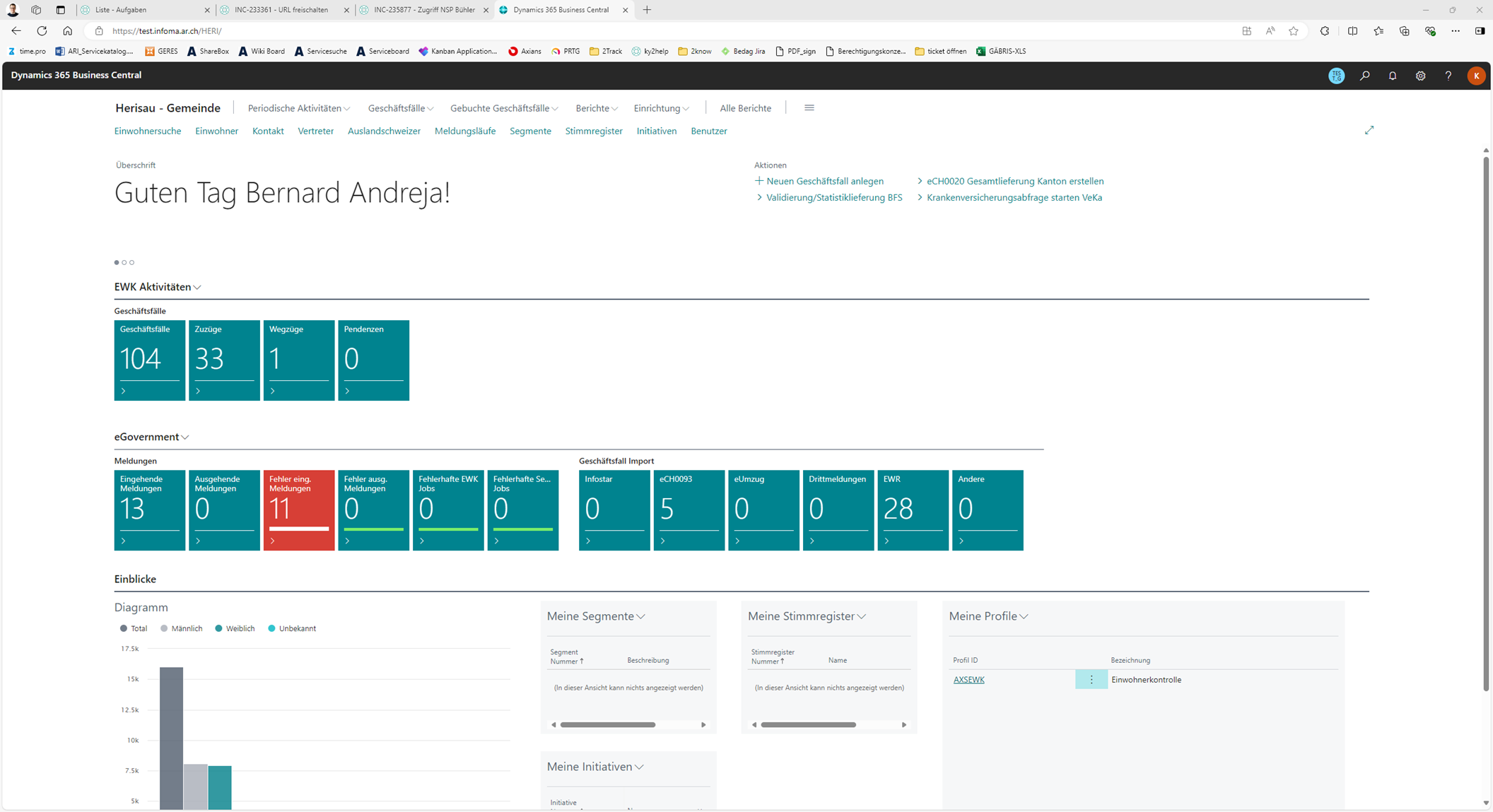Image resolution: width=1493 pixels, height=812 pixels.
Task: Open the Meine Segmente dropdown chevron
Action: (x=640, y=616)
